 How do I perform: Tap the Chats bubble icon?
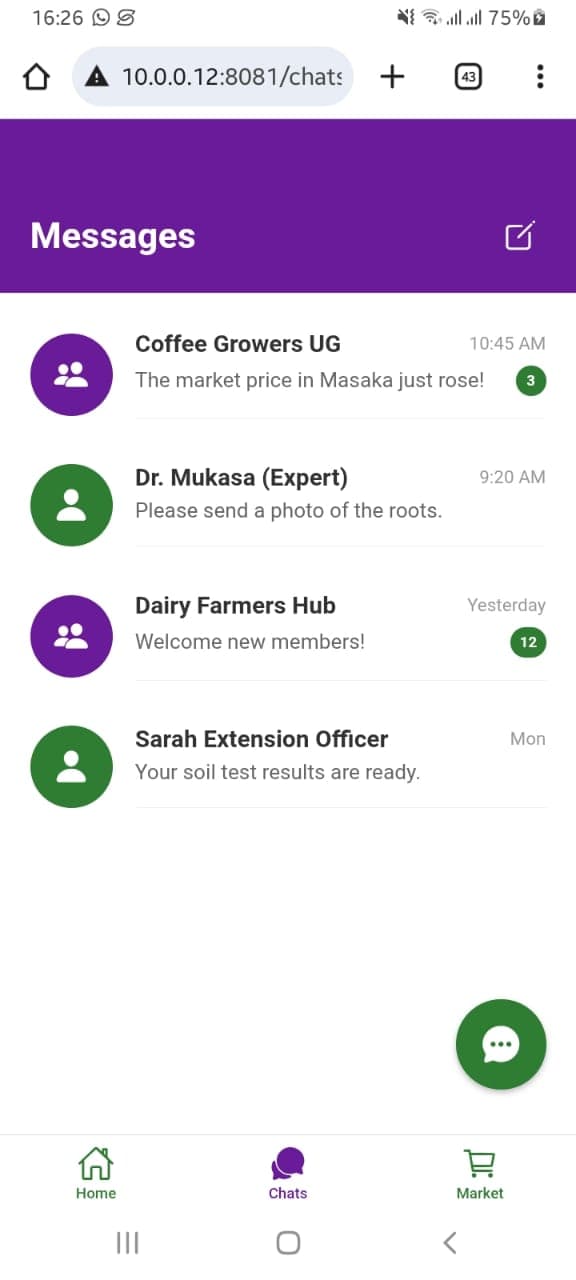288,1165
